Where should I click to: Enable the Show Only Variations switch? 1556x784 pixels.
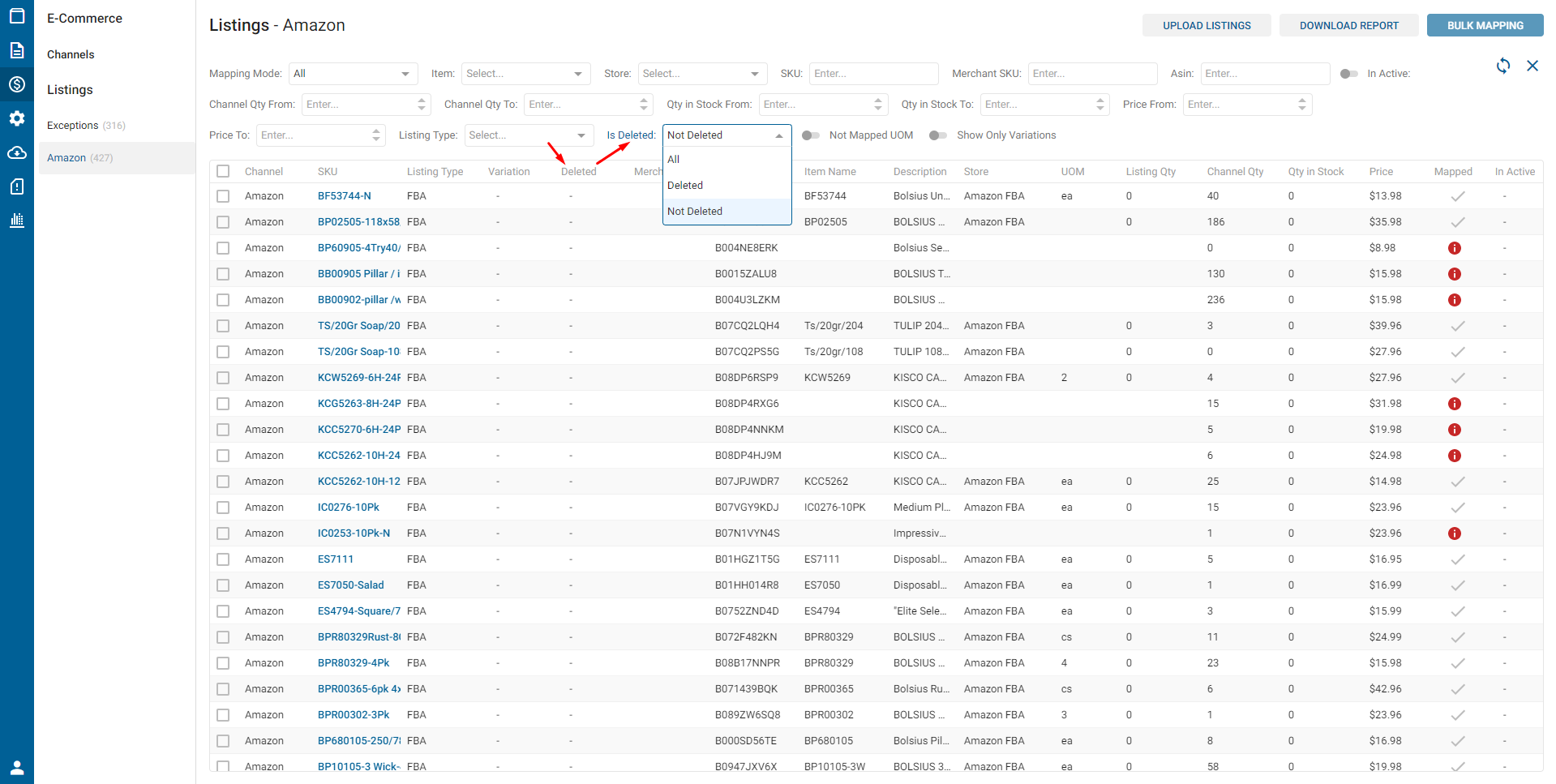pyautogui.click(x=938, y=135)
